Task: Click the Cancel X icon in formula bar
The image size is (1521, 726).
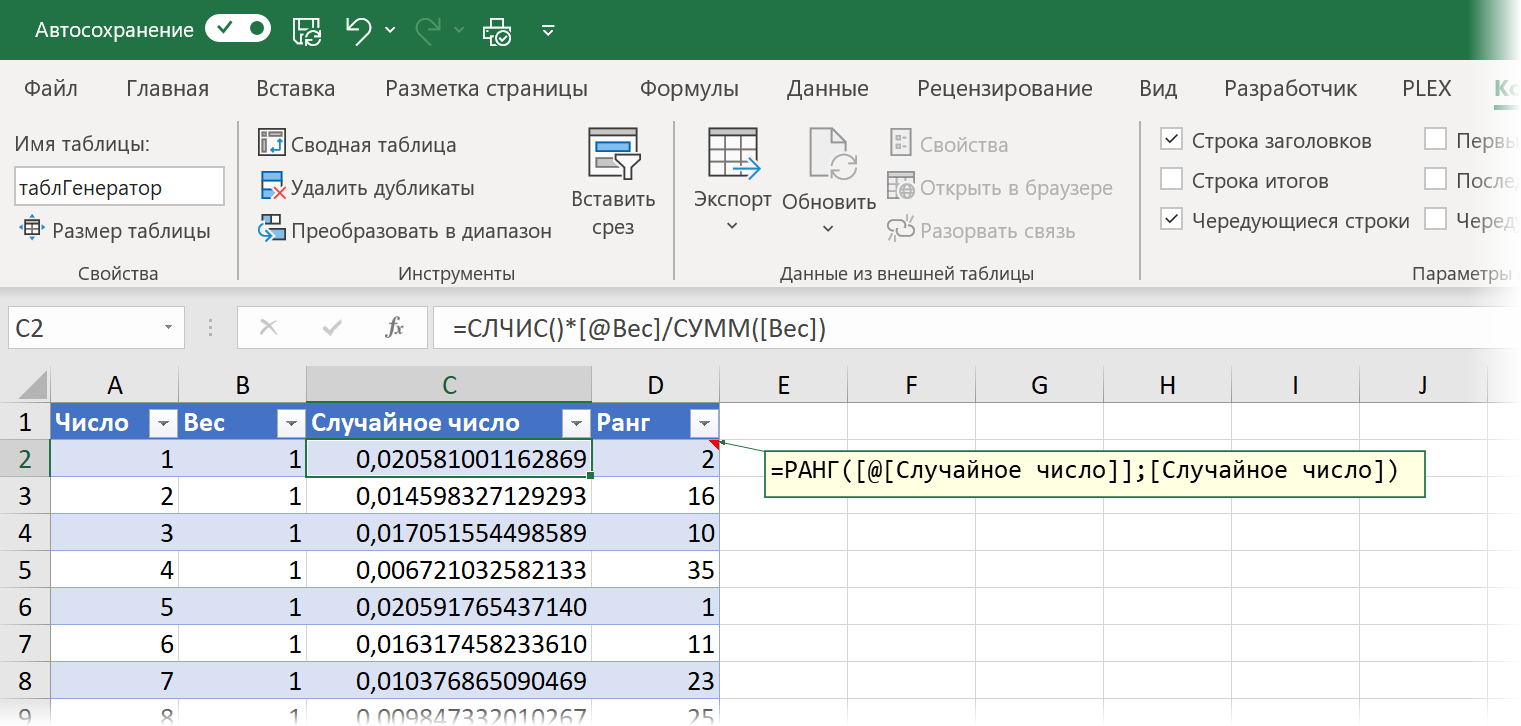Action: [x=268, y=327]
